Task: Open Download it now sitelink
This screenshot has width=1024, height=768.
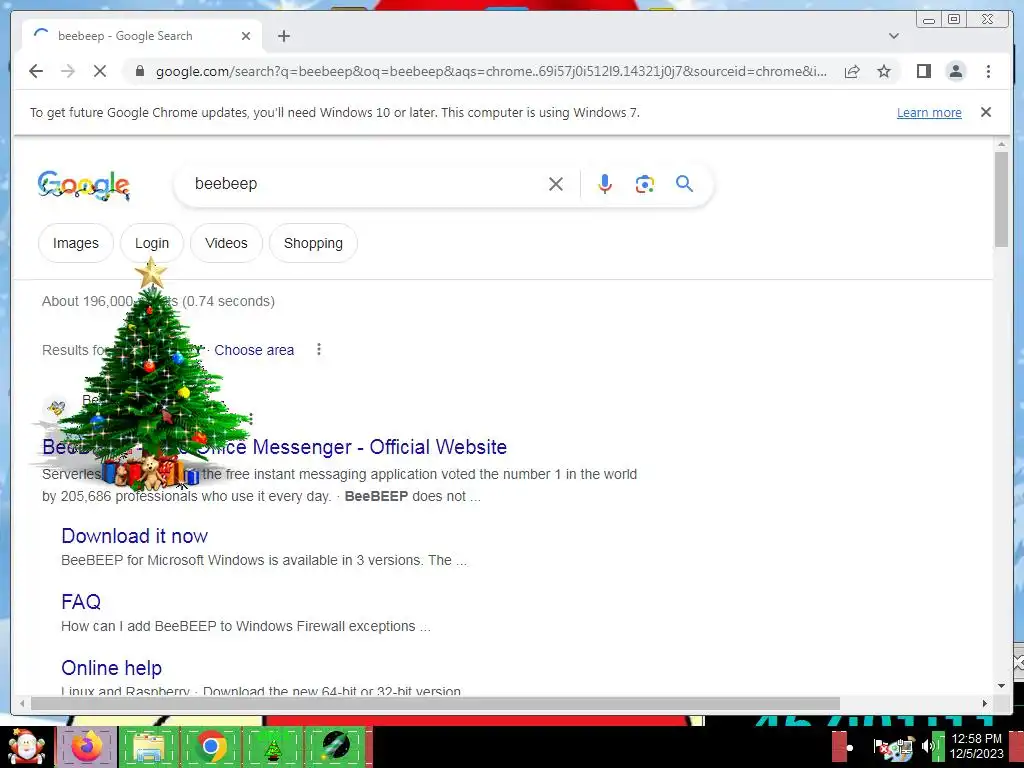Action: [x=135, y=536]
